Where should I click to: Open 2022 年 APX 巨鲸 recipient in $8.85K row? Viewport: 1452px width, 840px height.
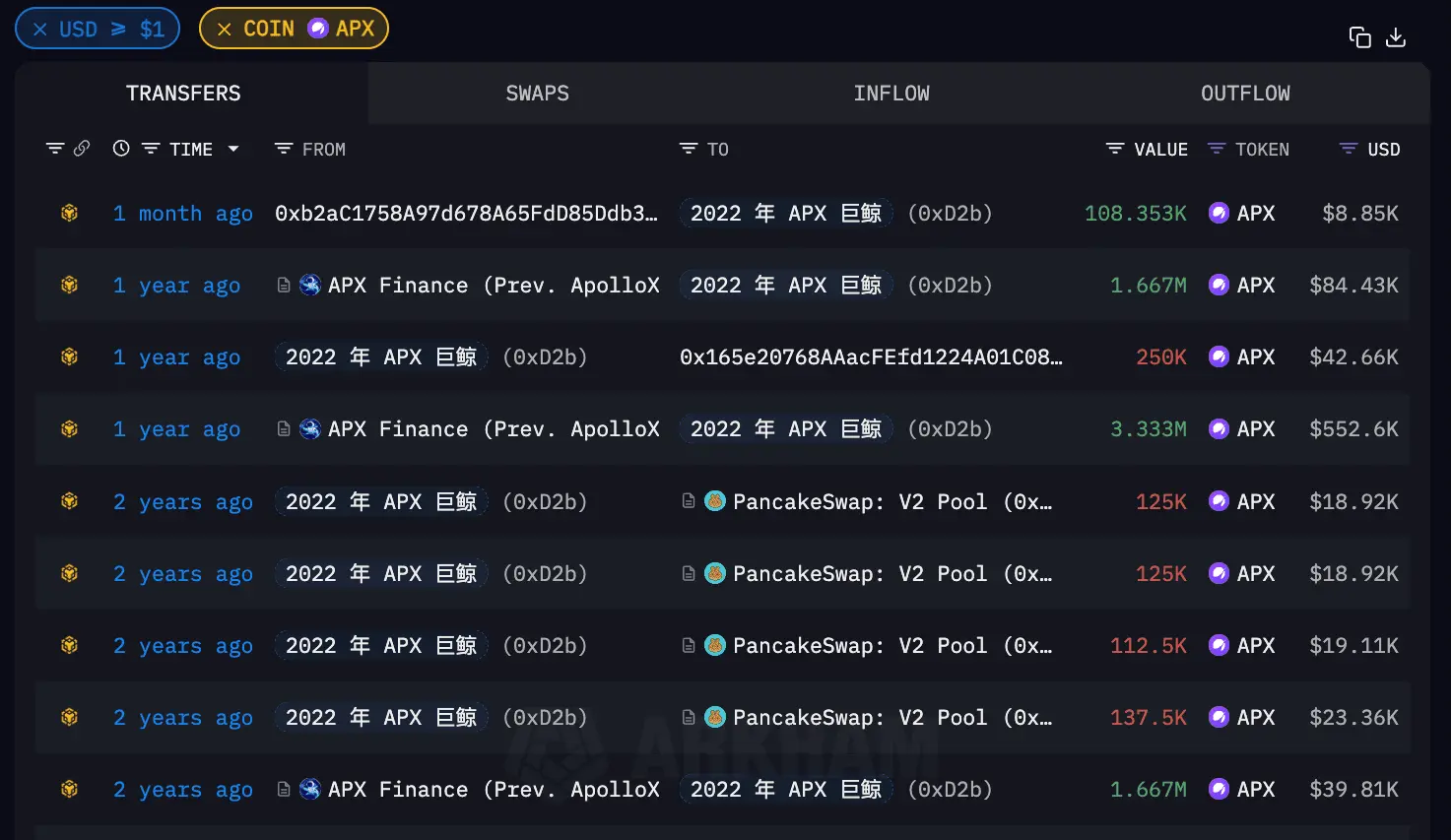tap(786, 214)
